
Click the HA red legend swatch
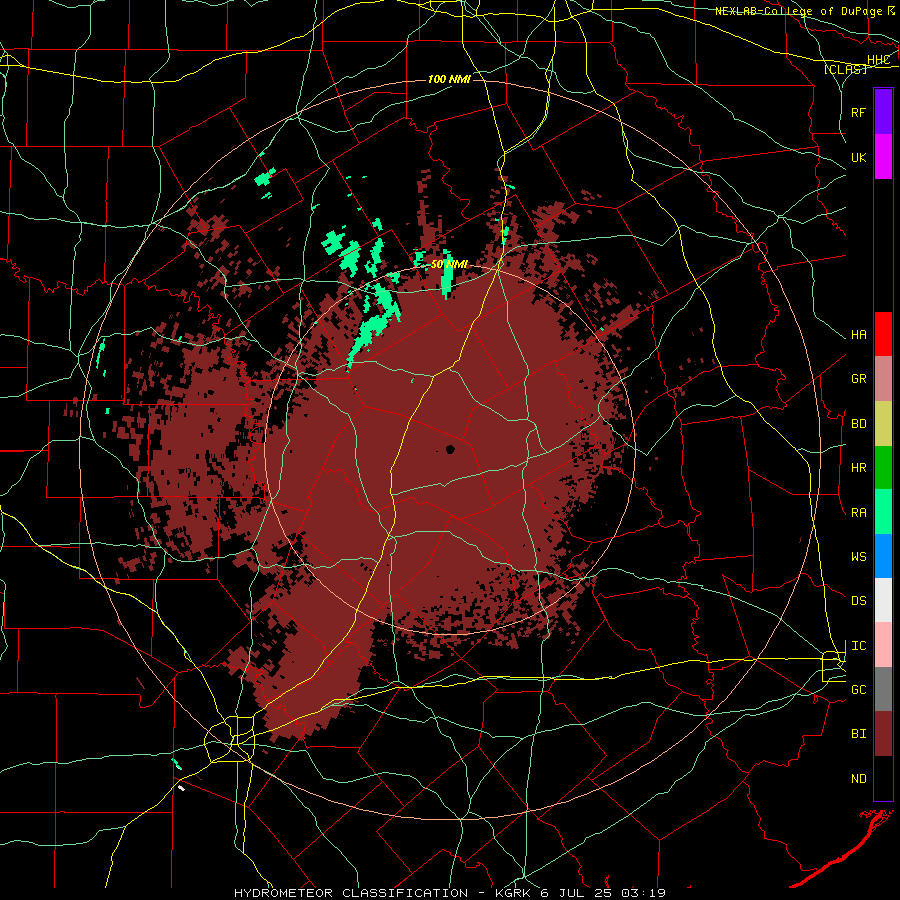(883, 334)
